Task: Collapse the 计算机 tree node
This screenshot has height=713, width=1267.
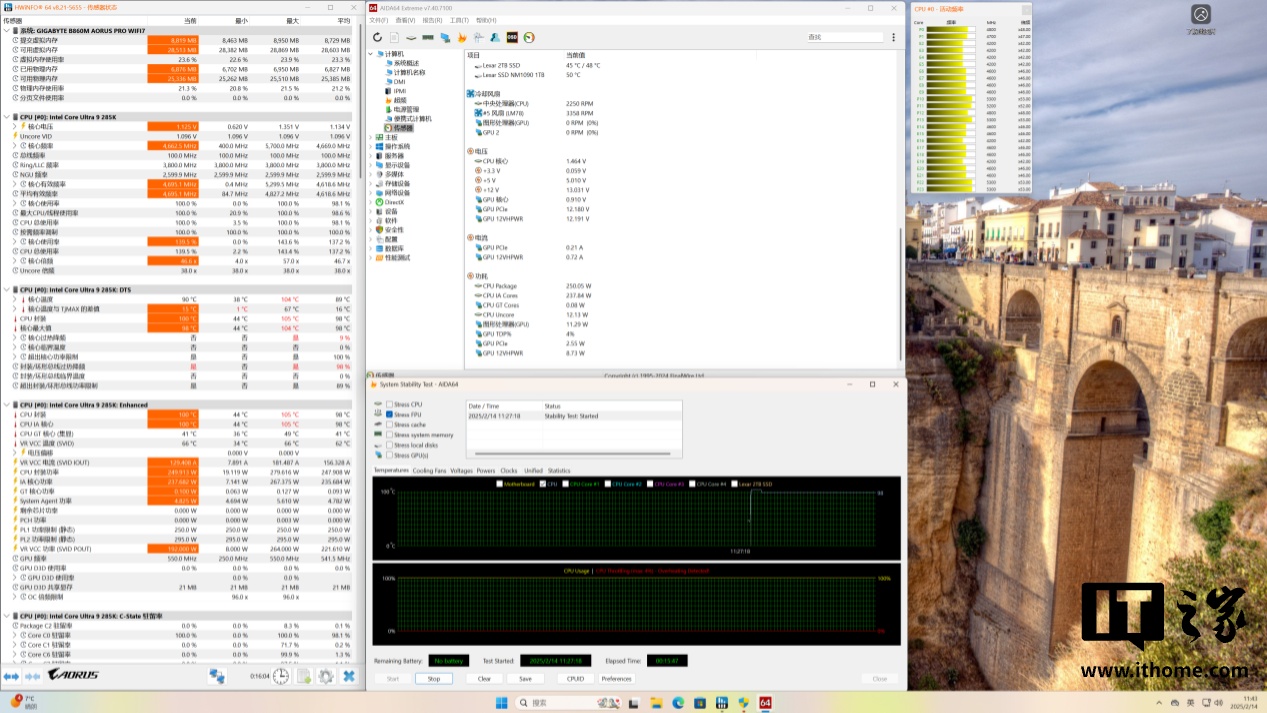Action: pyautogui.click(x=371, y=54)
